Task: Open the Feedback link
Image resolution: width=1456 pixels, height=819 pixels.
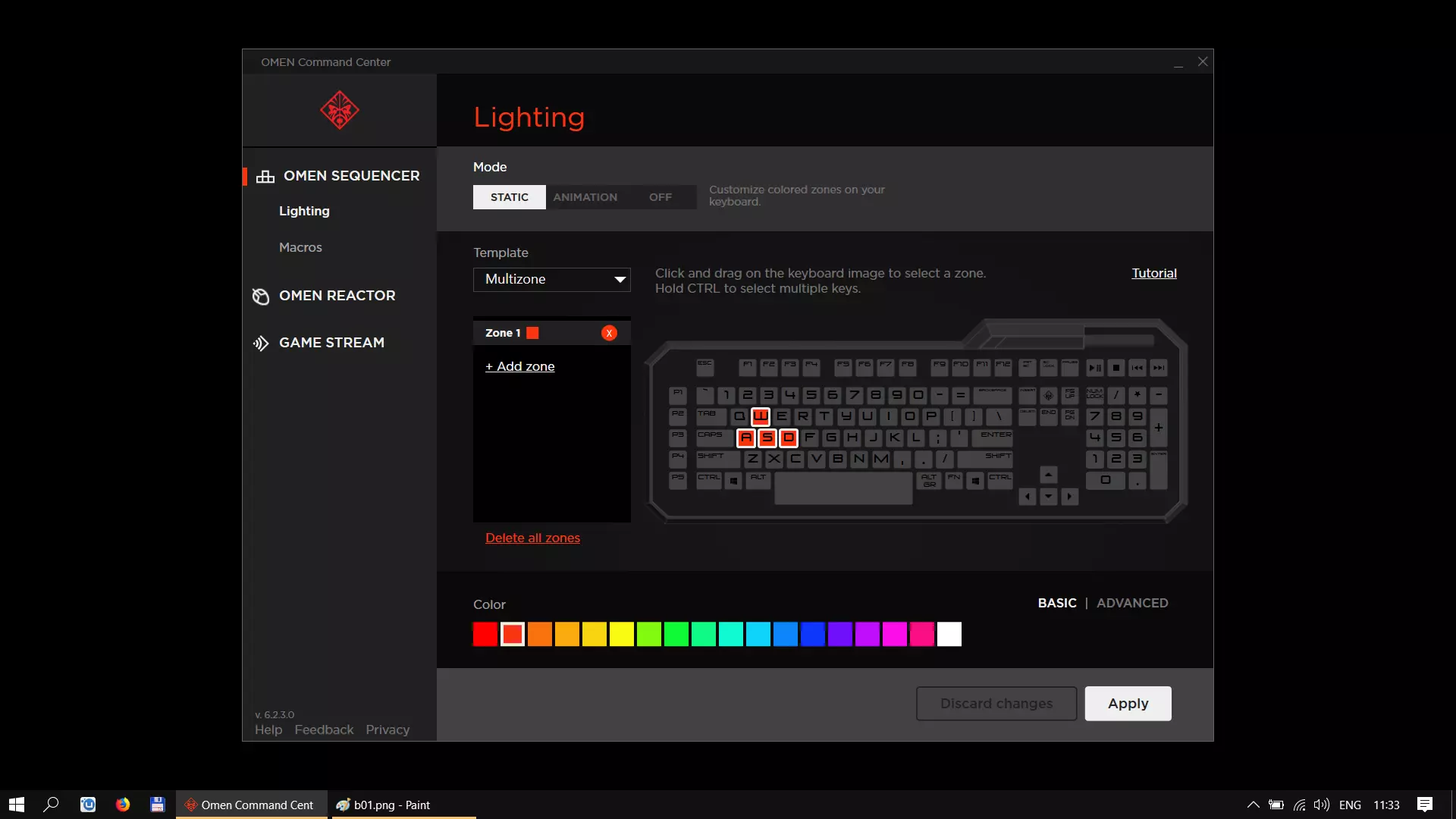Action: pos(324,730)
